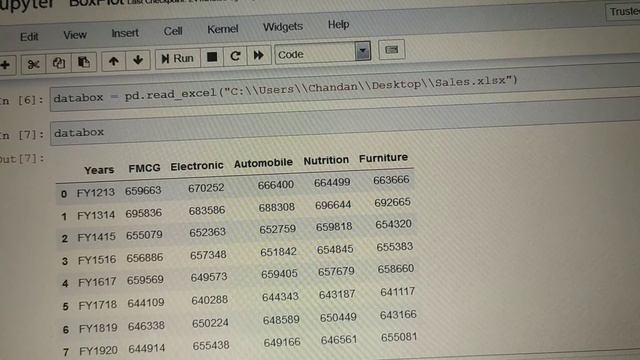Click Electronic value 640288

coord(209,300)
